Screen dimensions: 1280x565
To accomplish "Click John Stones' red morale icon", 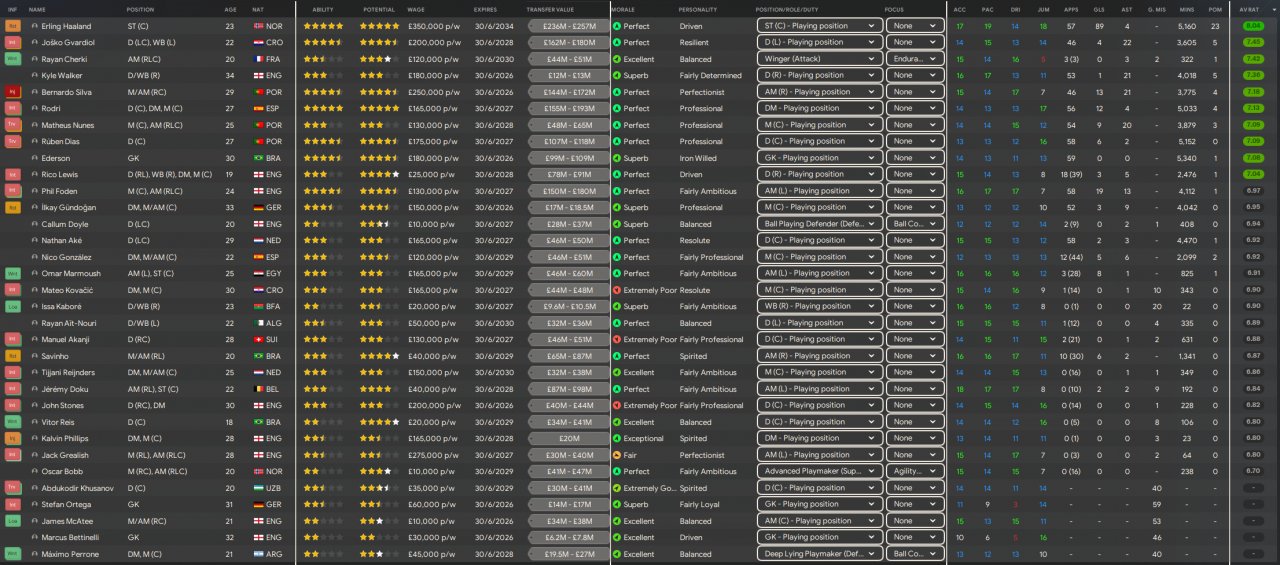I will [616, 406].
